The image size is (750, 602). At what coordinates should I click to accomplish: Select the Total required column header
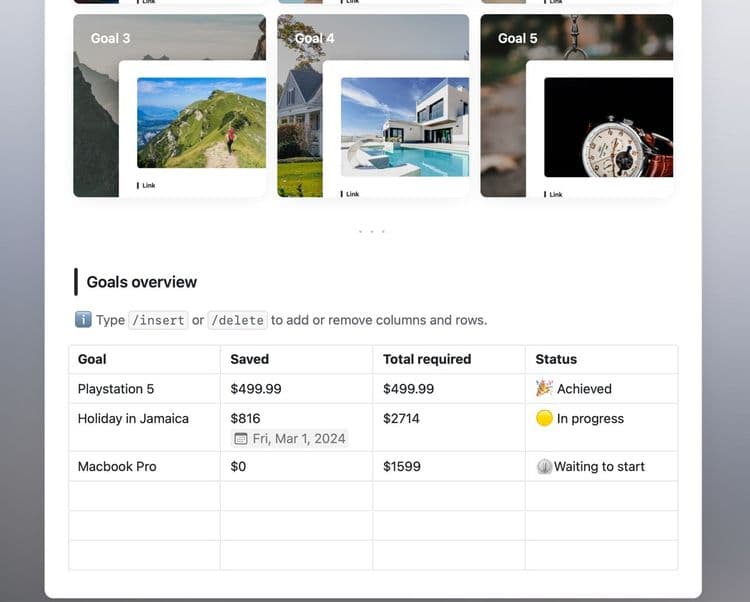point(427,359)
